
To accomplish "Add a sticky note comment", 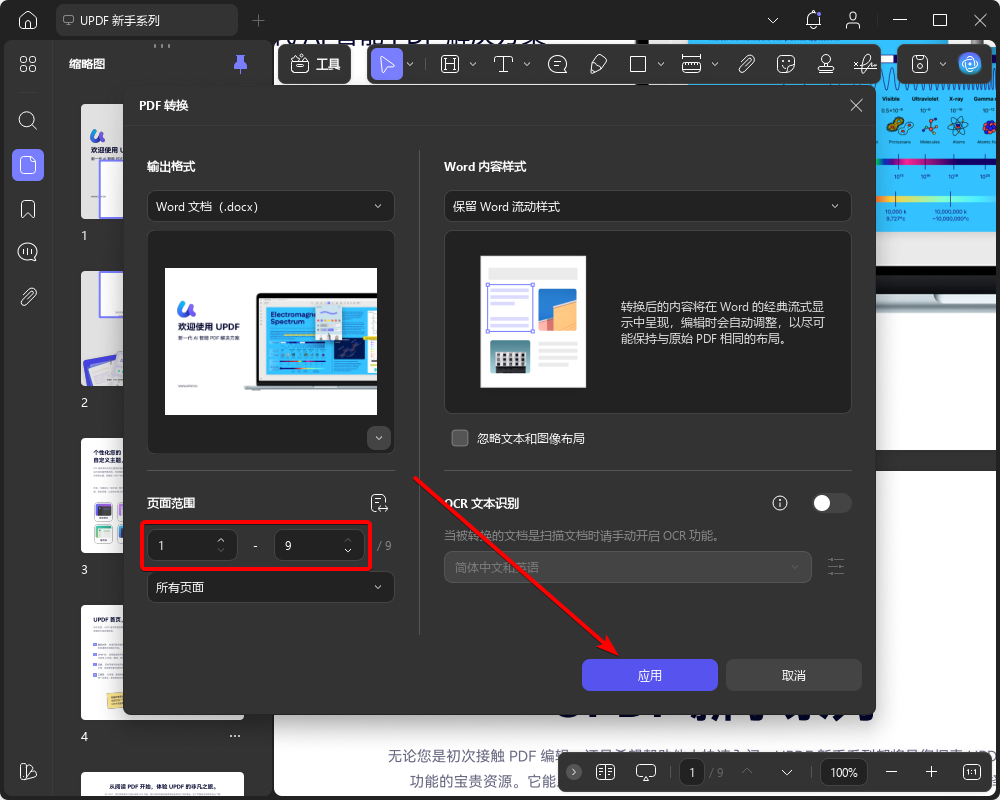I will pos(557,64).
